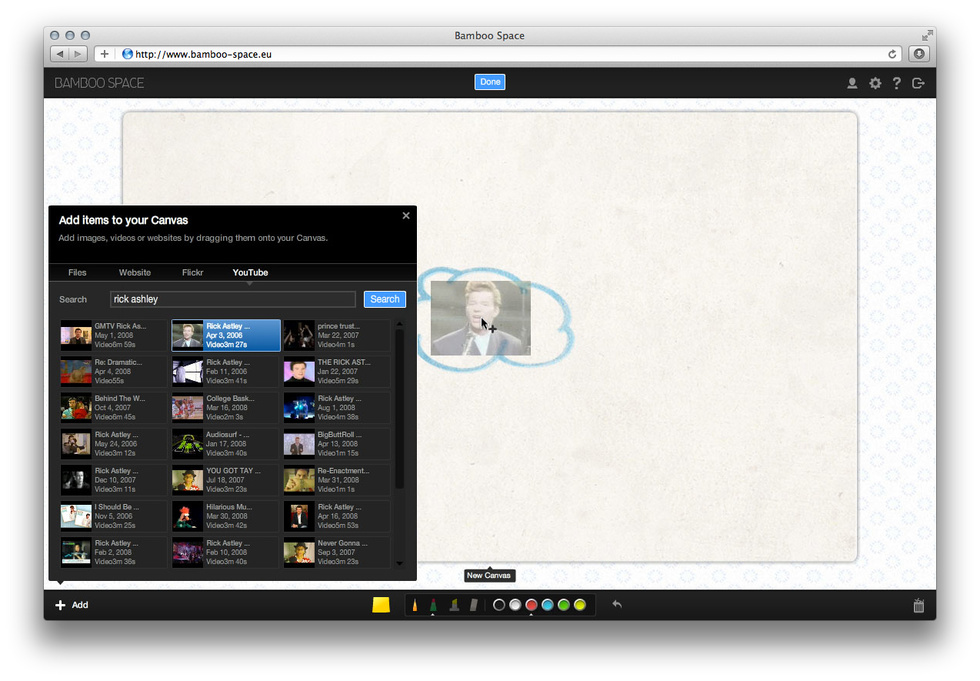The height and width of the screenshot is (681, 980).
Task: Pick blue pen color
Action: click(548, 605)
